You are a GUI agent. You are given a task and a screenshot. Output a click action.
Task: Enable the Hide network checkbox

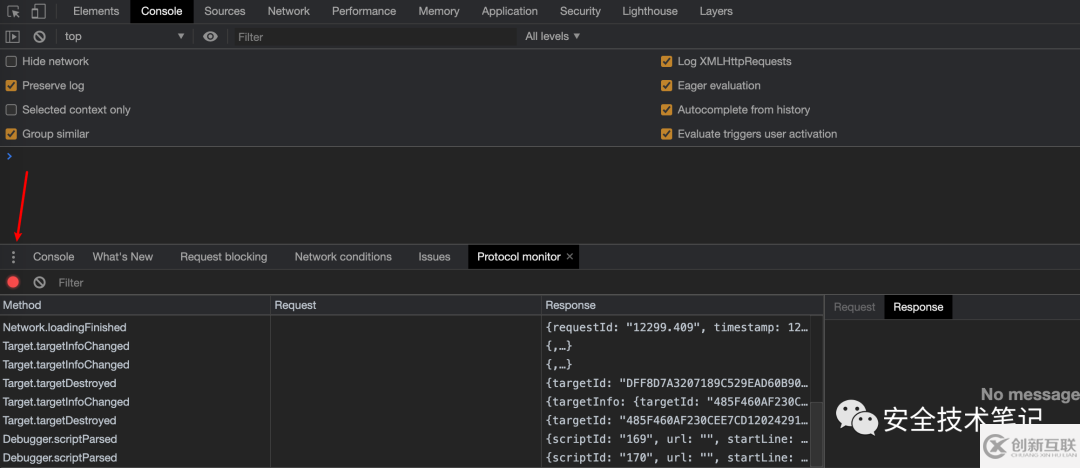click(11, 61)
